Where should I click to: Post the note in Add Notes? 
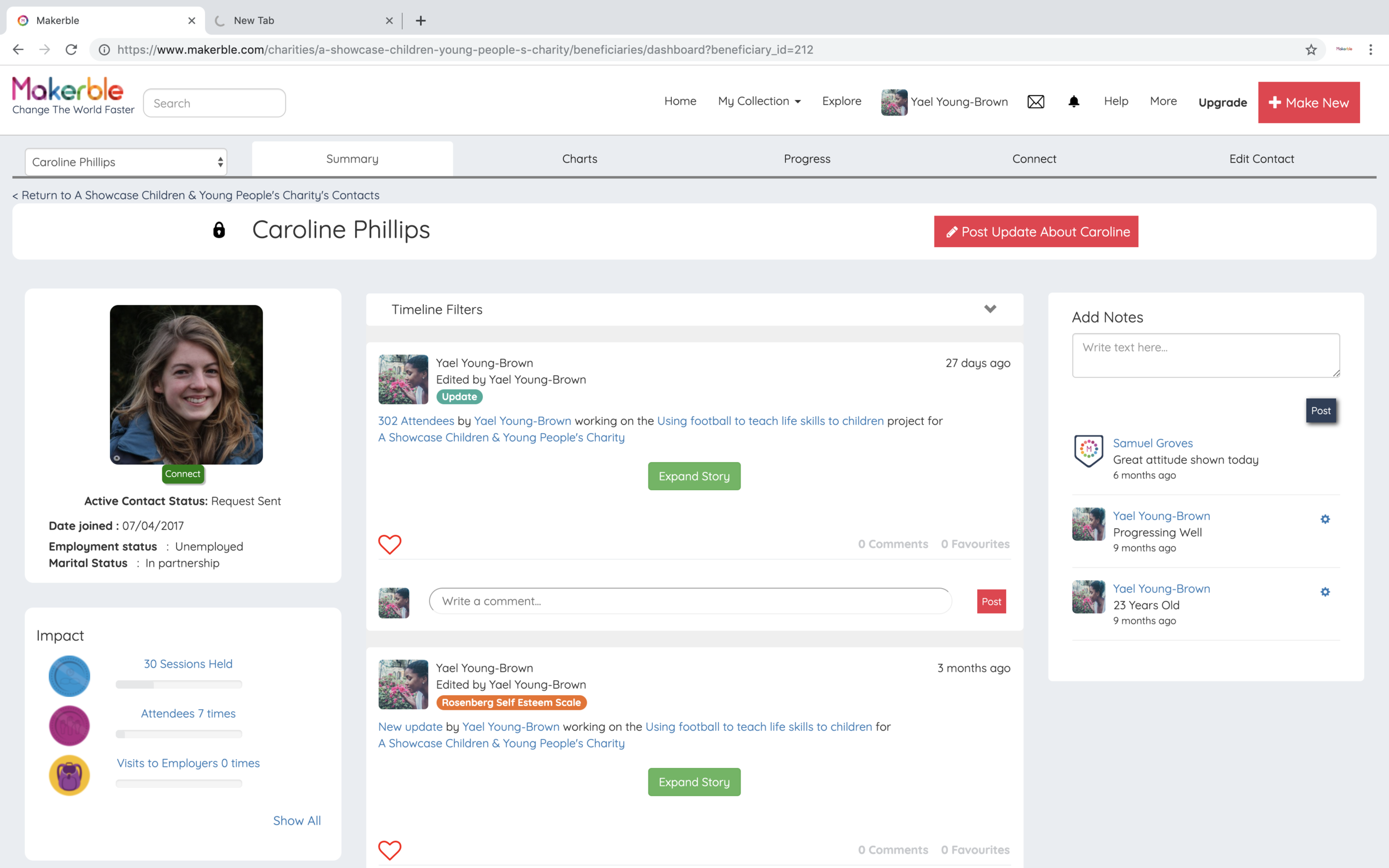(1321, 410)
